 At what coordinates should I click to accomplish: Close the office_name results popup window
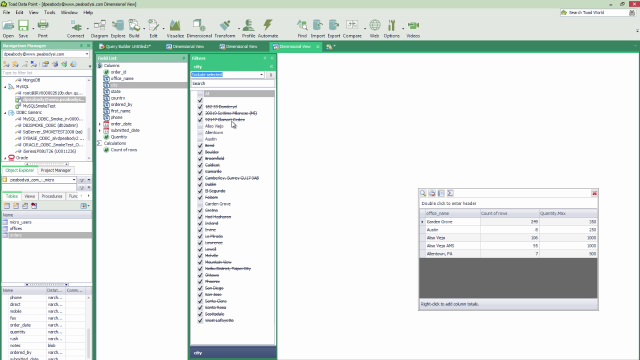pos(594,193)
